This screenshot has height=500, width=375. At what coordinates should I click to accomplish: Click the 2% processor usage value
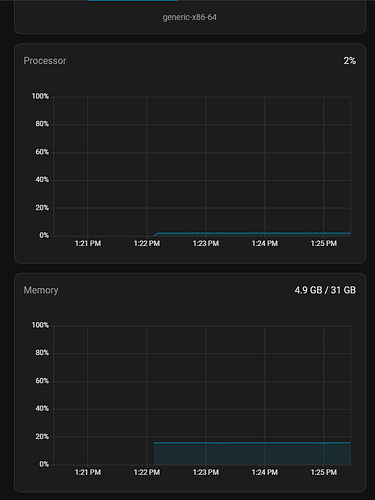pos(350,61)
